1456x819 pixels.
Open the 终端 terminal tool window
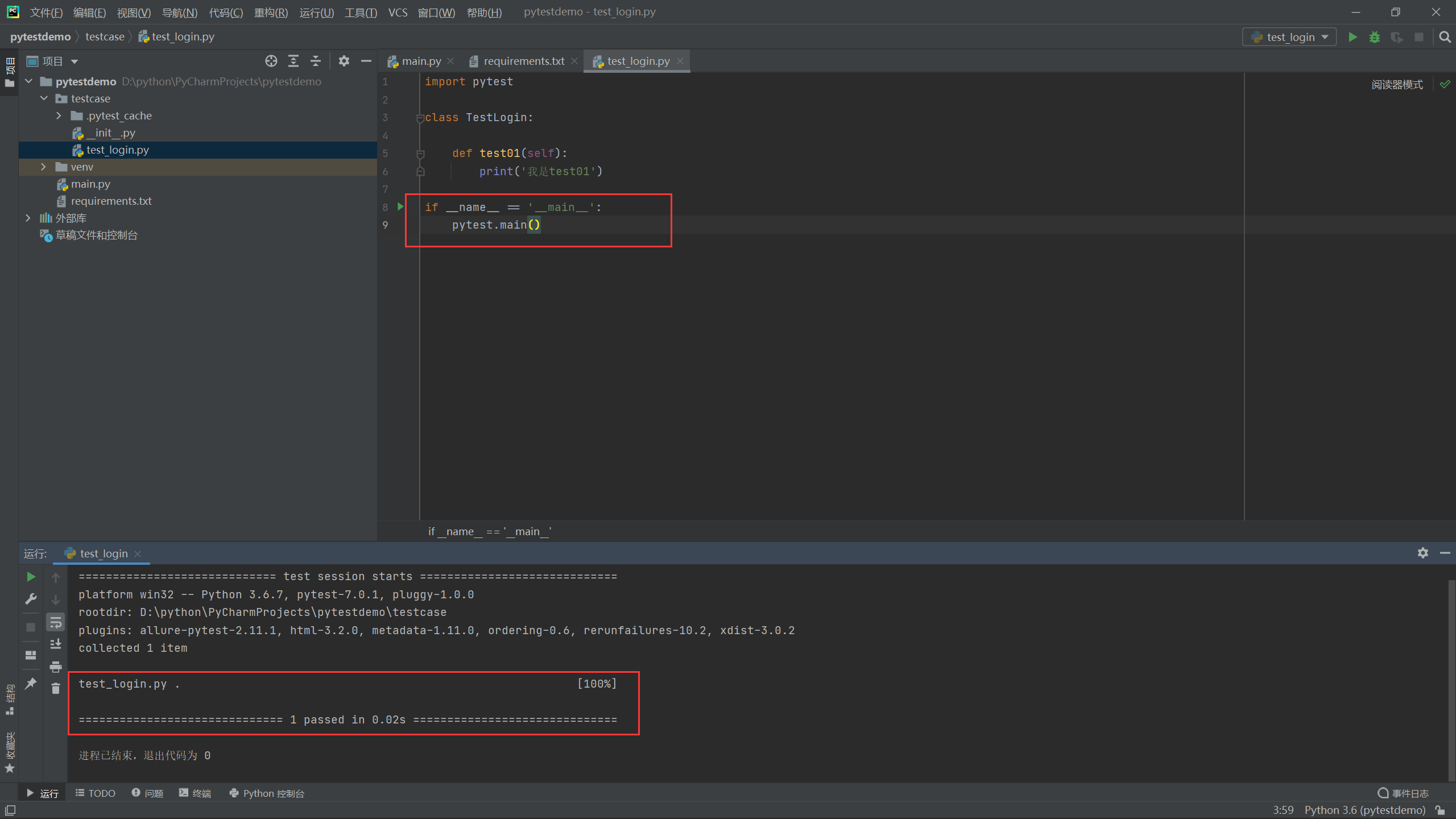(x=195, y=793)
